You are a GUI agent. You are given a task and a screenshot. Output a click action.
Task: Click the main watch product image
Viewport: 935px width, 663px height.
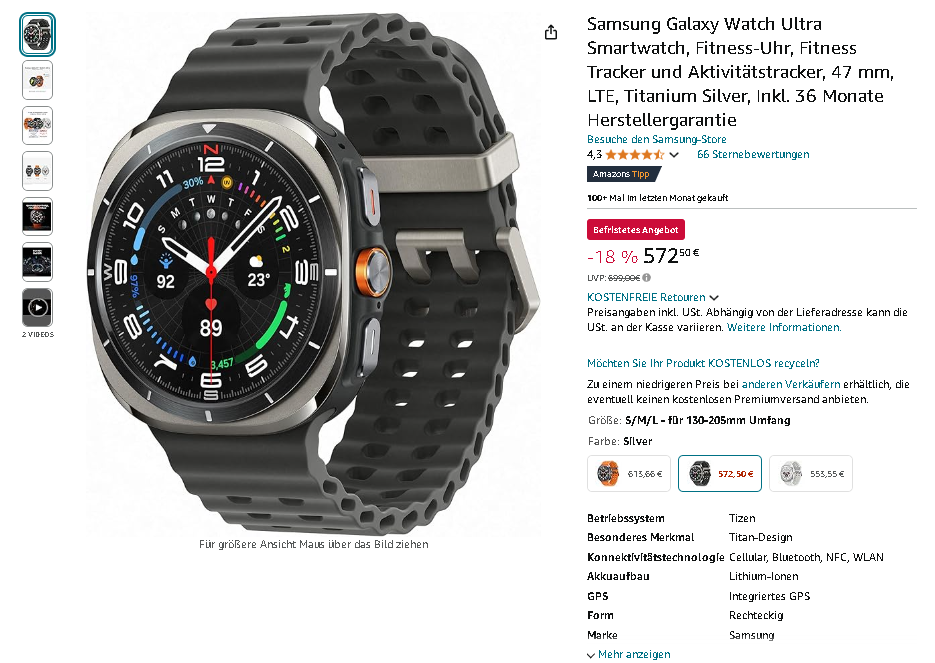pos(314,273)
